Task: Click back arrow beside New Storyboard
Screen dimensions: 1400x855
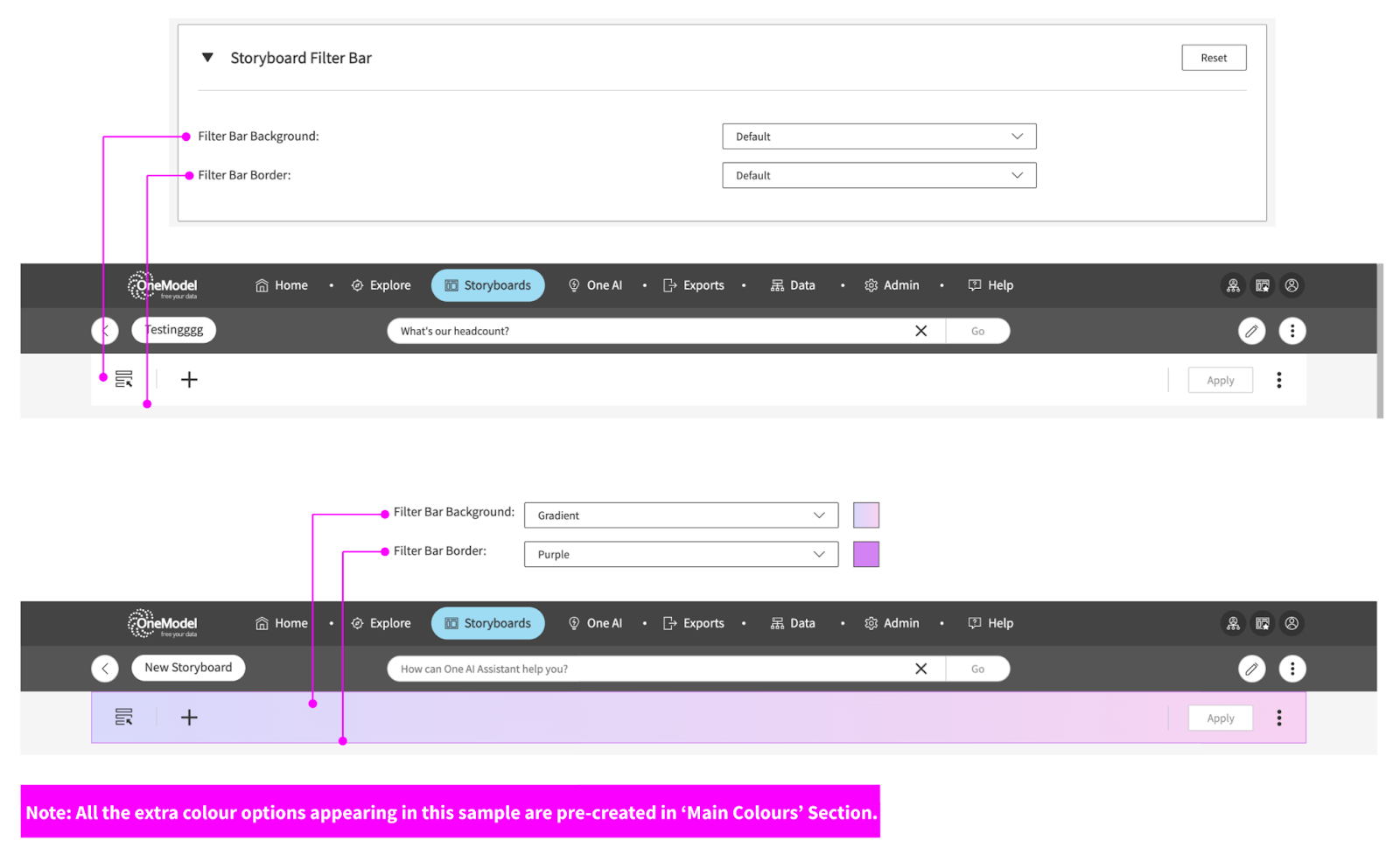Action: tap(105, 669)
